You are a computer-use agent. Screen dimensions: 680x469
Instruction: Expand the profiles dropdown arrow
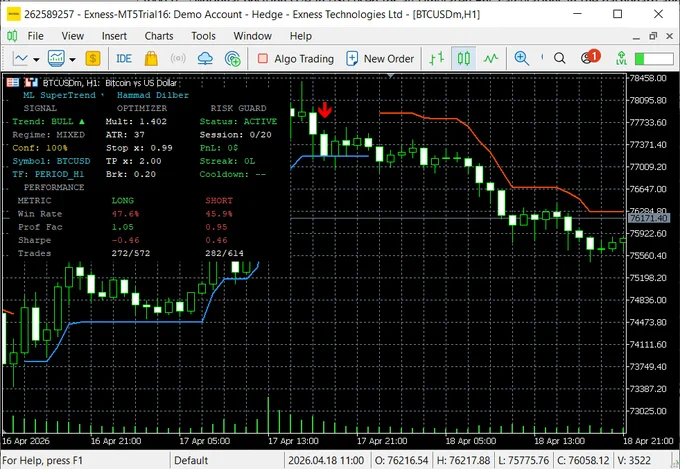point(72,59)
